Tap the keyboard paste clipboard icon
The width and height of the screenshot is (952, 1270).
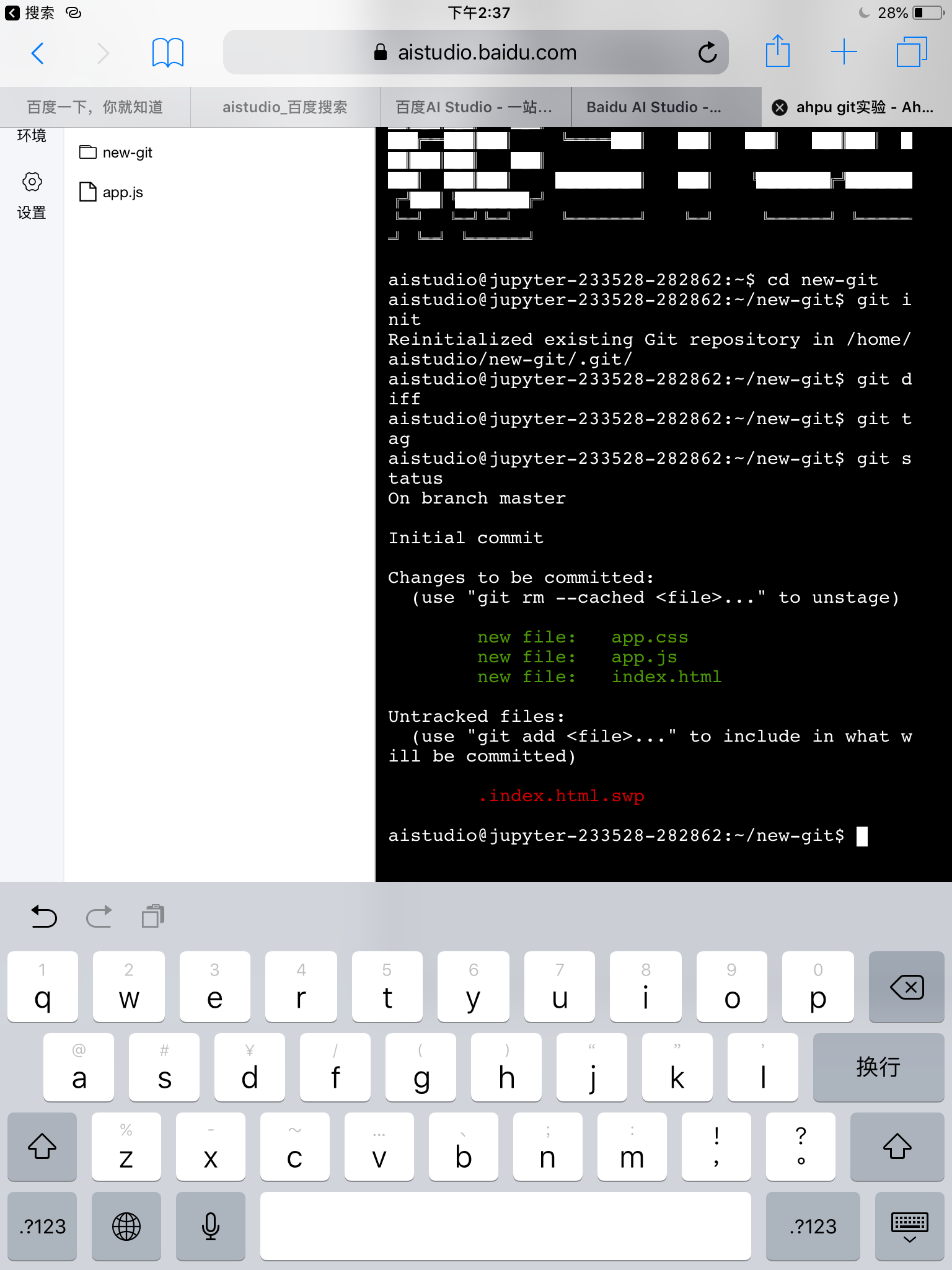coord(153,916)
